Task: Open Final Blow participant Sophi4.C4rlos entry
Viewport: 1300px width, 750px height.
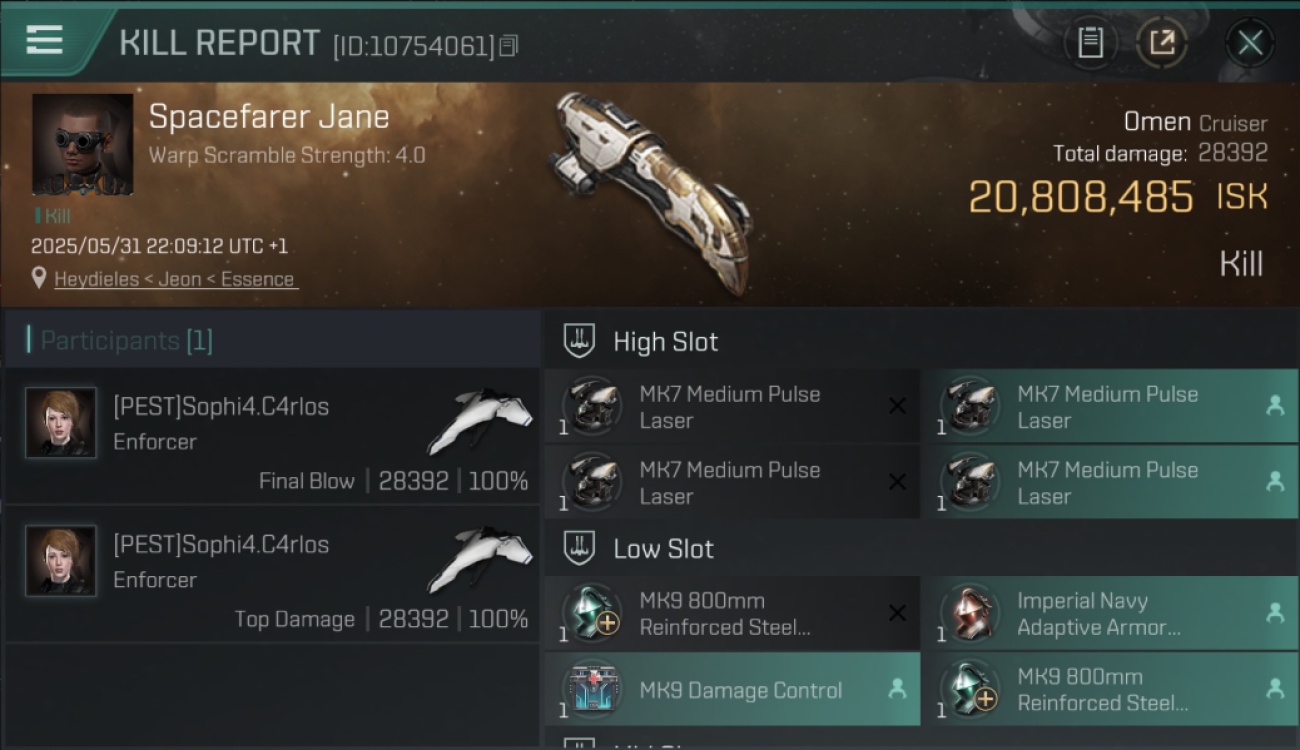Action: [x=272, y=437]
